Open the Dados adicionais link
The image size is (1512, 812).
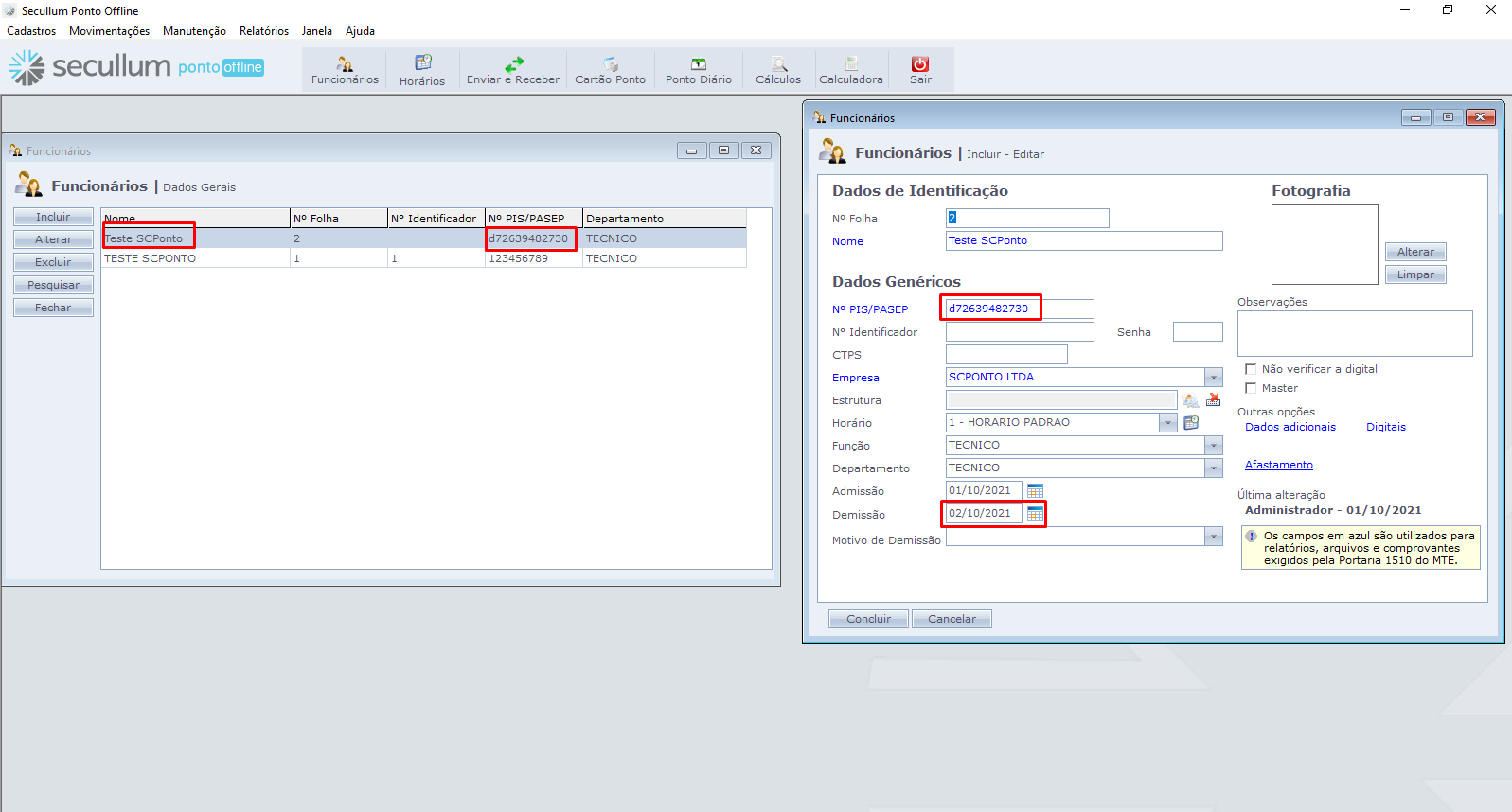(1290, 427)
